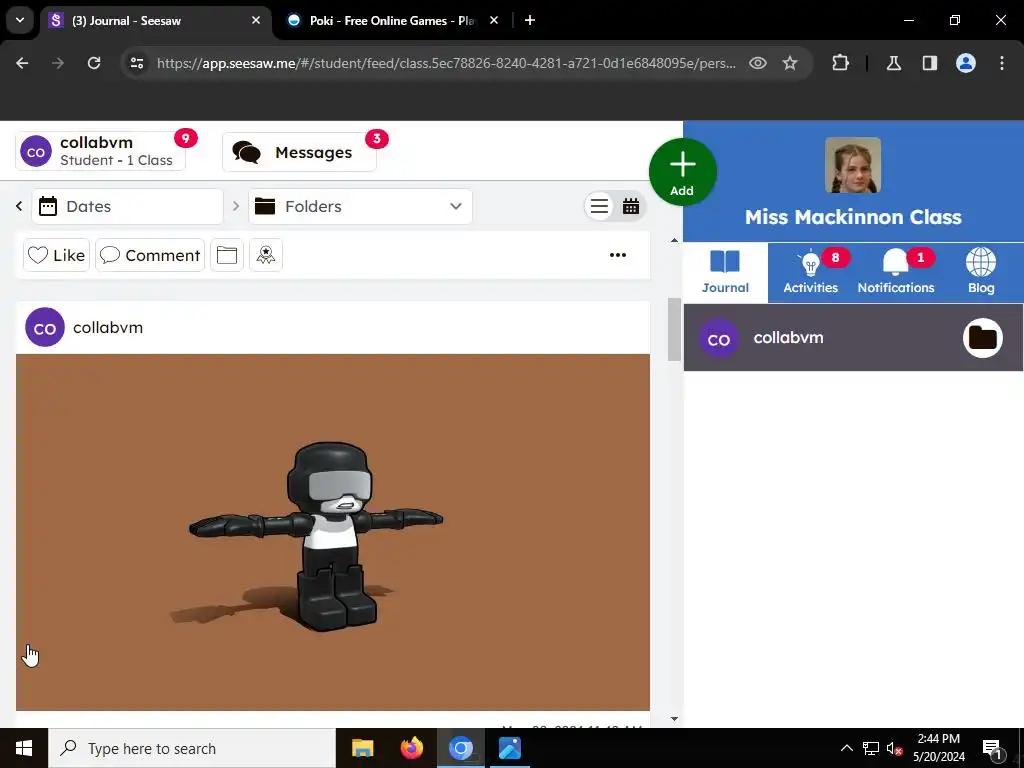Open the Dates filter
The image size is (1024, 768).
127,206
